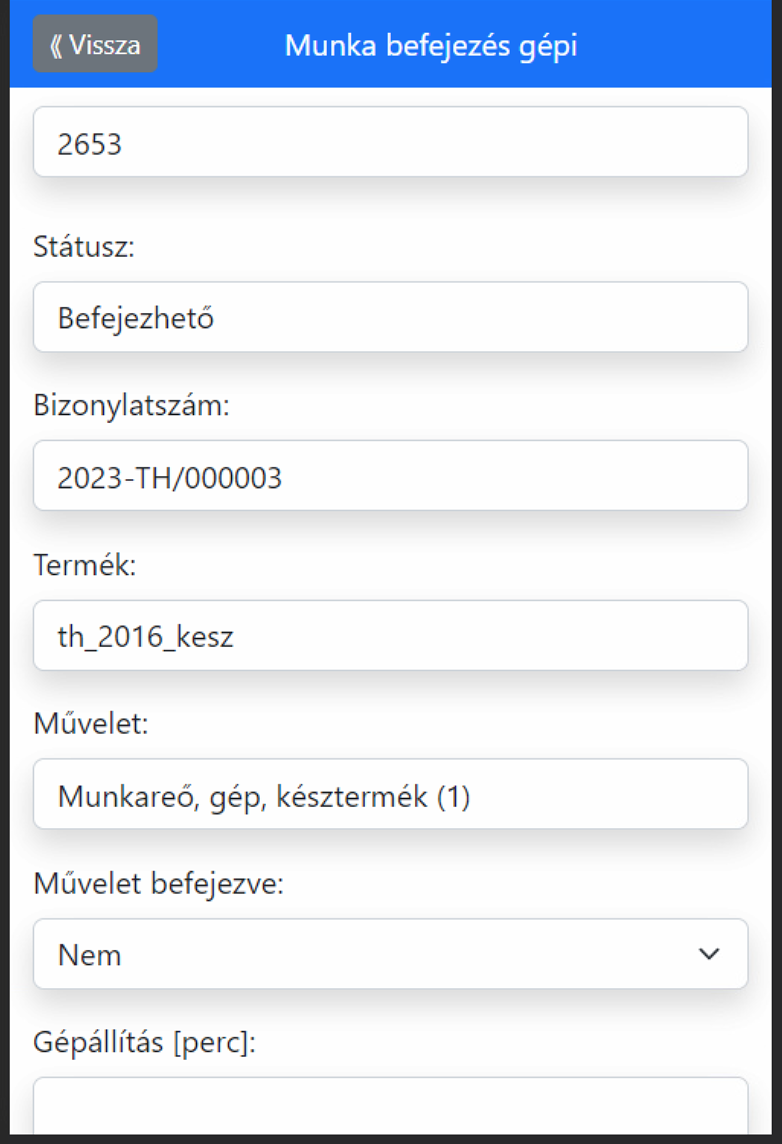Click the Művelet befejezve label
This screenshot has width=782, height=1144.
click(x=159, y=883)
